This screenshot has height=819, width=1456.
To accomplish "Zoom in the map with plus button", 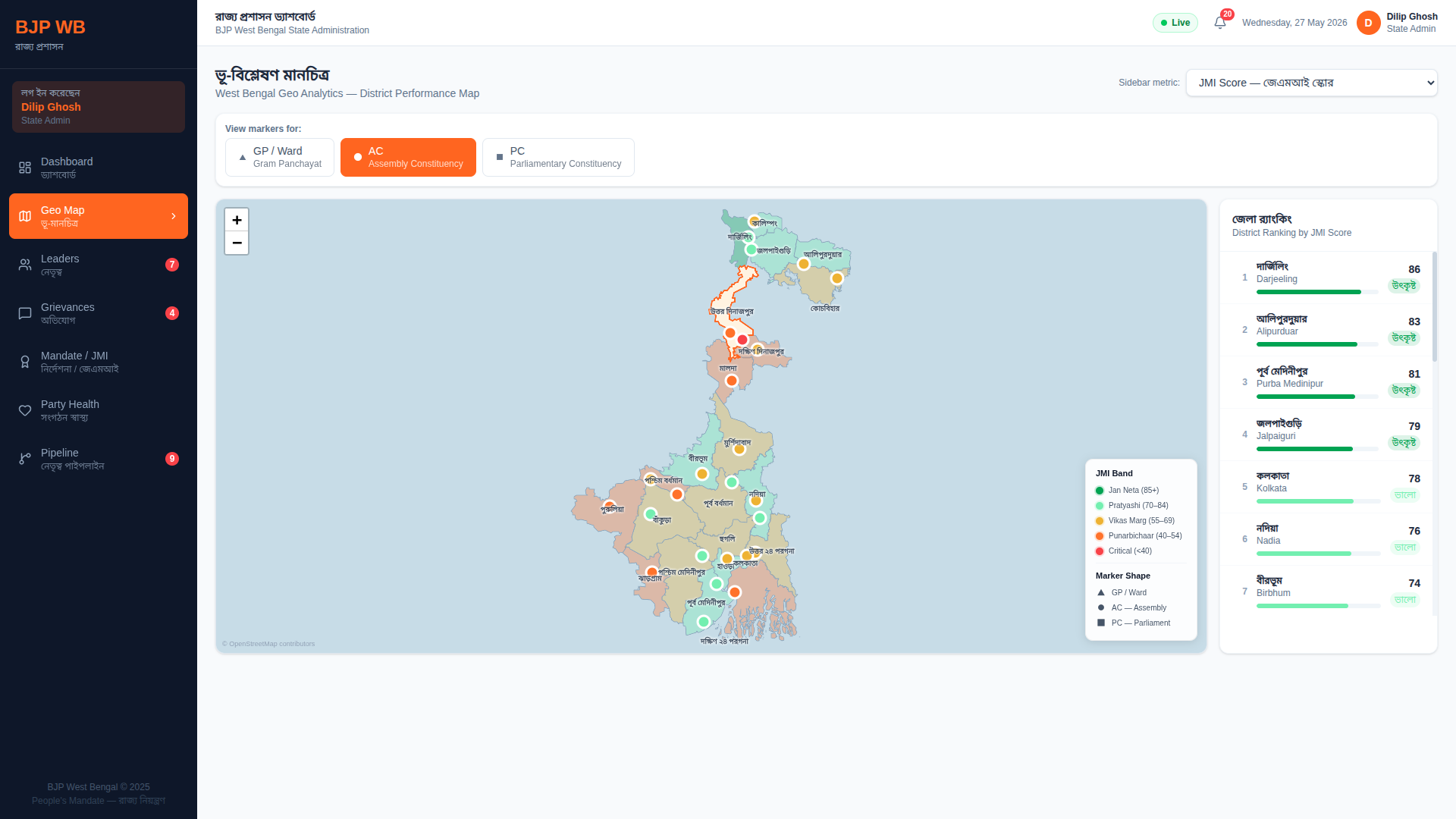I will tap(237, 220).
